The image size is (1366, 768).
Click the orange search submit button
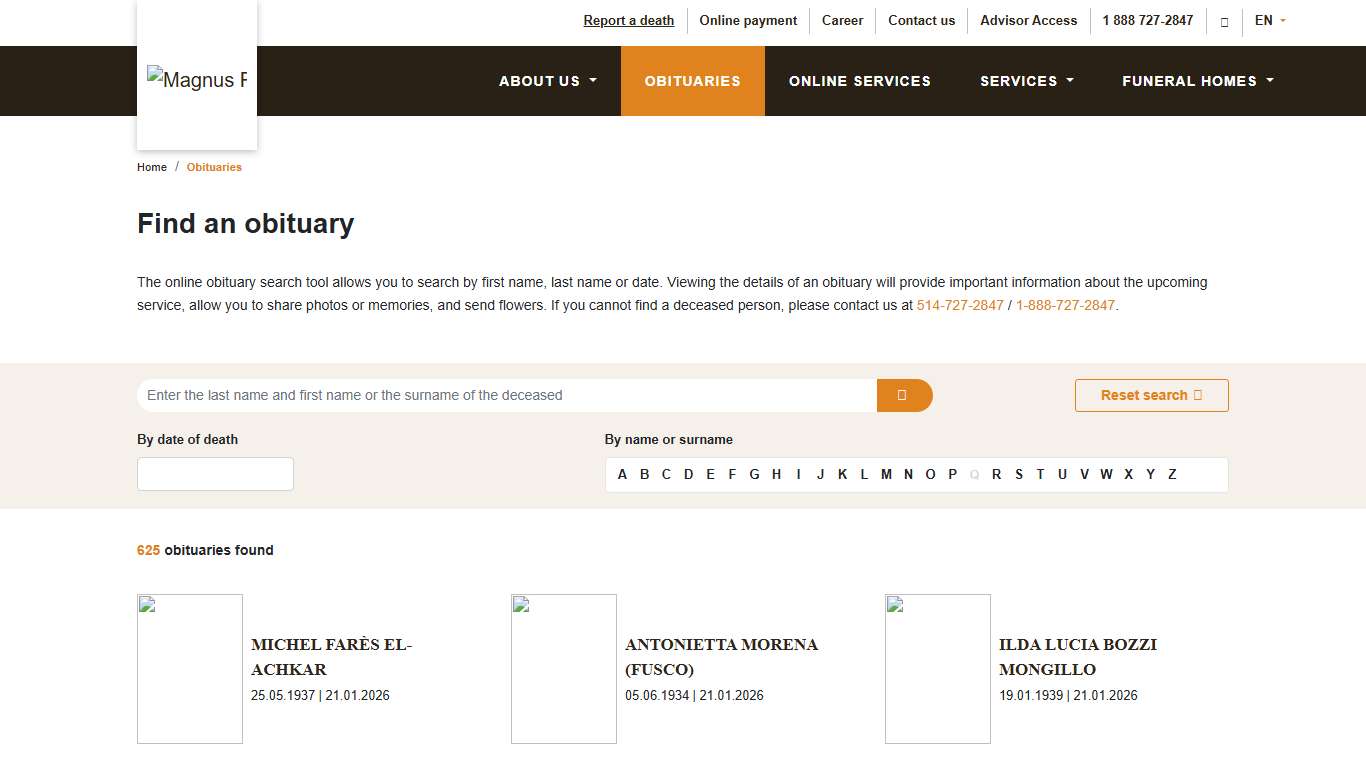[x=903, y=395]
